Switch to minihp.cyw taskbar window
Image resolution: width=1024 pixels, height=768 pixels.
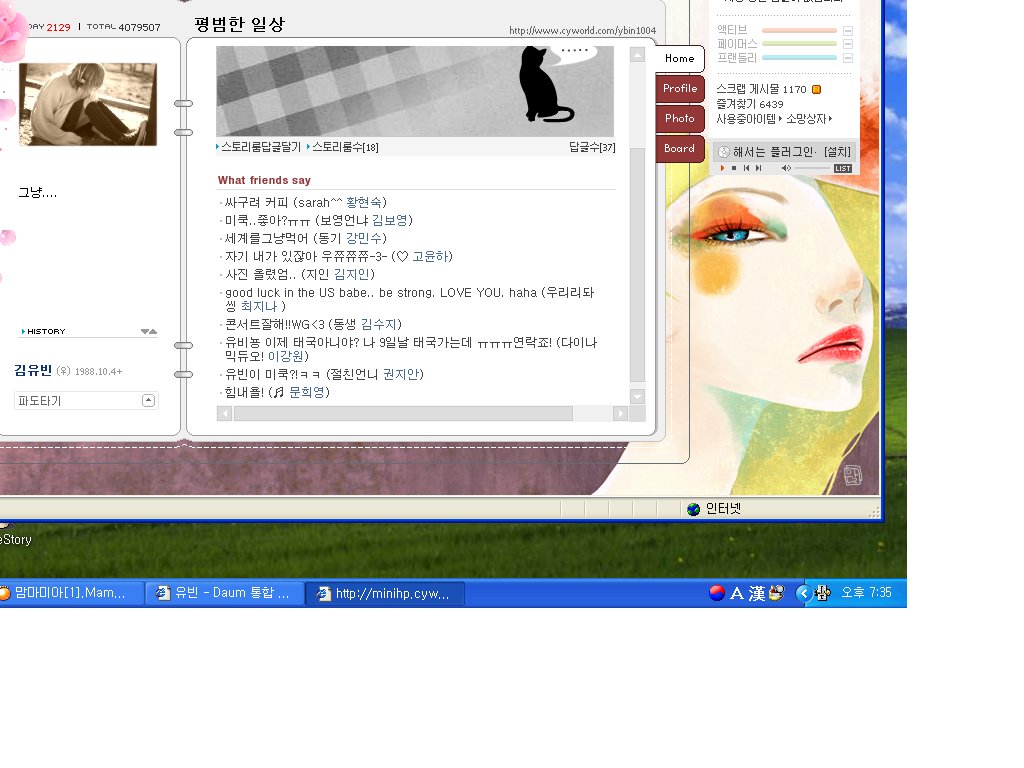pyautogui.click(x=385, y=593)
